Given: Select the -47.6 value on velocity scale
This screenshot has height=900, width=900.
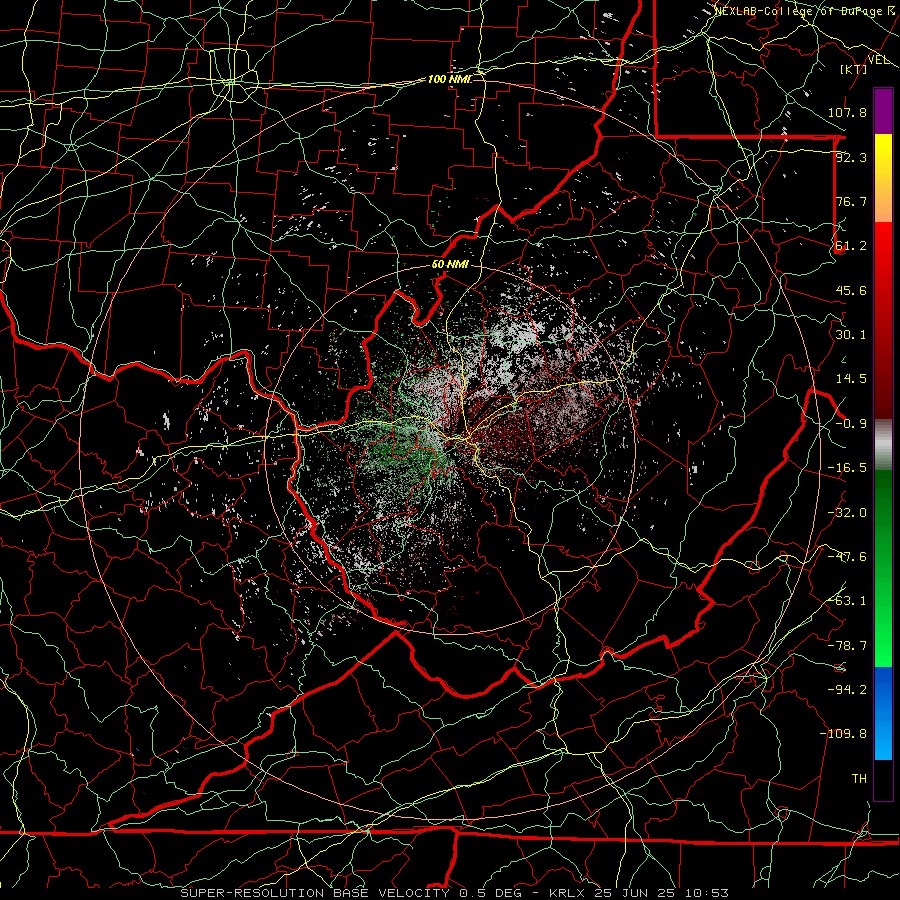Looking at the screenshot, I should tap(847, 557).
